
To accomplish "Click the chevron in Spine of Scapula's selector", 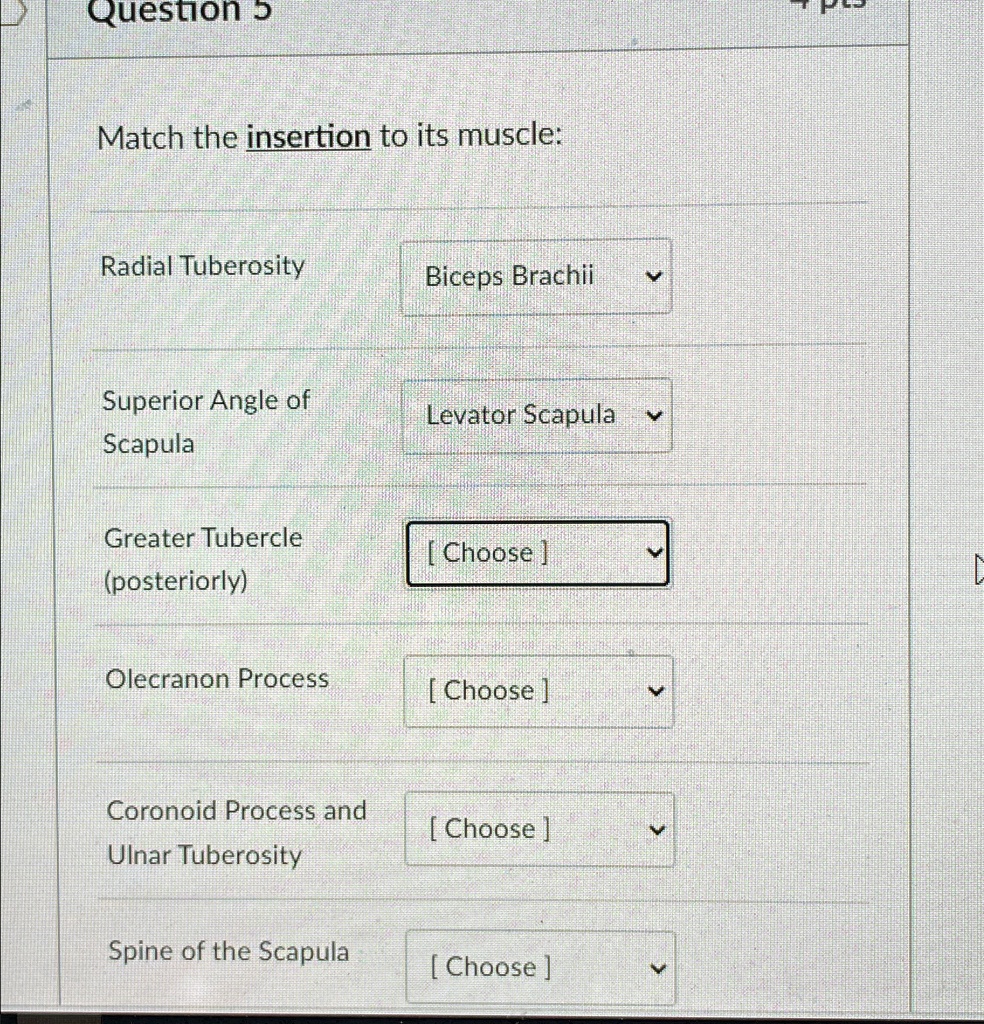I will tap(658, 968).
